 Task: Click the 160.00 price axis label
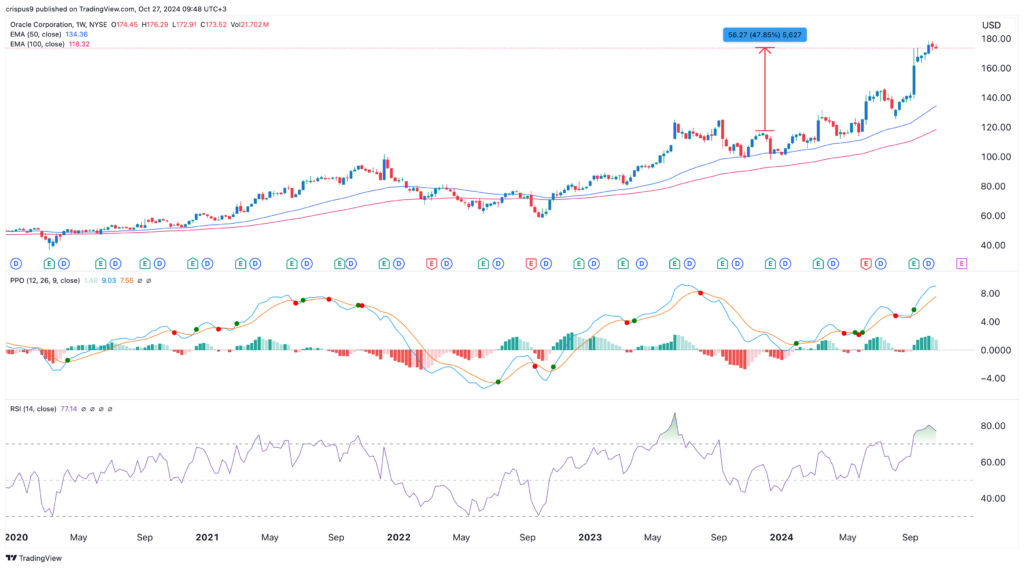[996, 69]
